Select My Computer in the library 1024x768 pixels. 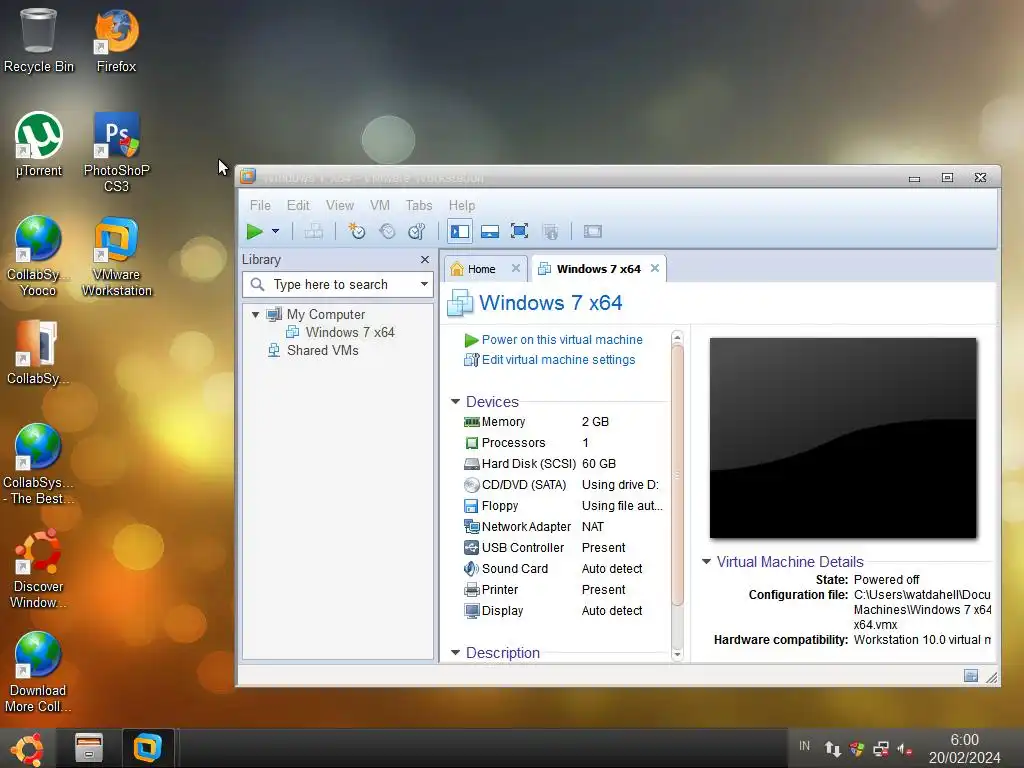(325, 314)
